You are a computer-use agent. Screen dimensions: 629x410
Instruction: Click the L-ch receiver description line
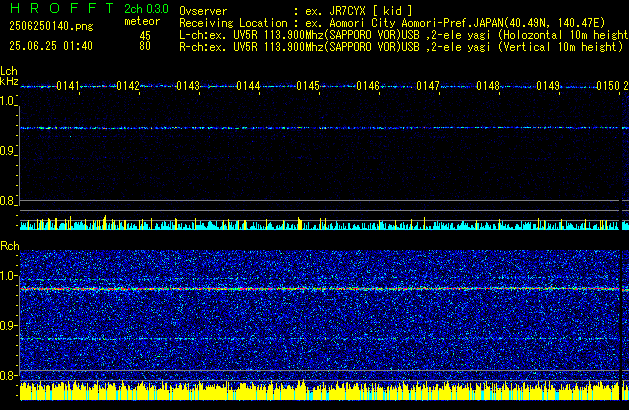pyautogui.click(x=404, y=35)
